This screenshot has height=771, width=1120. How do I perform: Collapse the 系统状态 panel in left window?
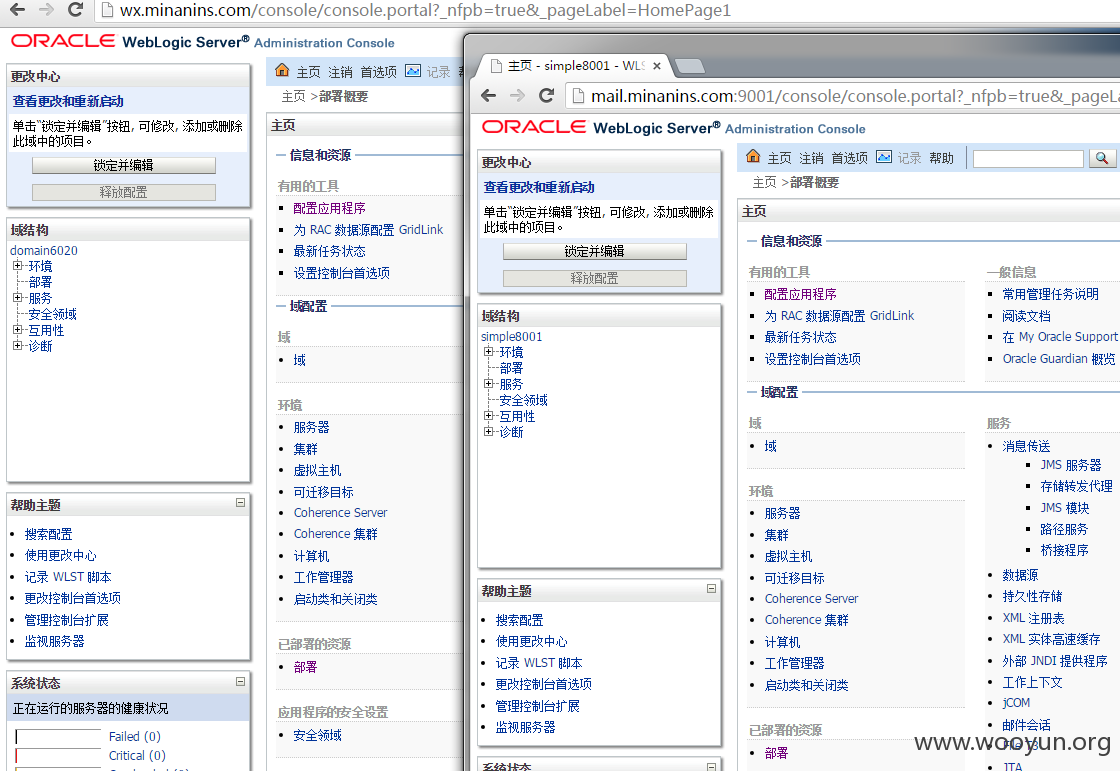pyautogui.click(x=241, y=681)
